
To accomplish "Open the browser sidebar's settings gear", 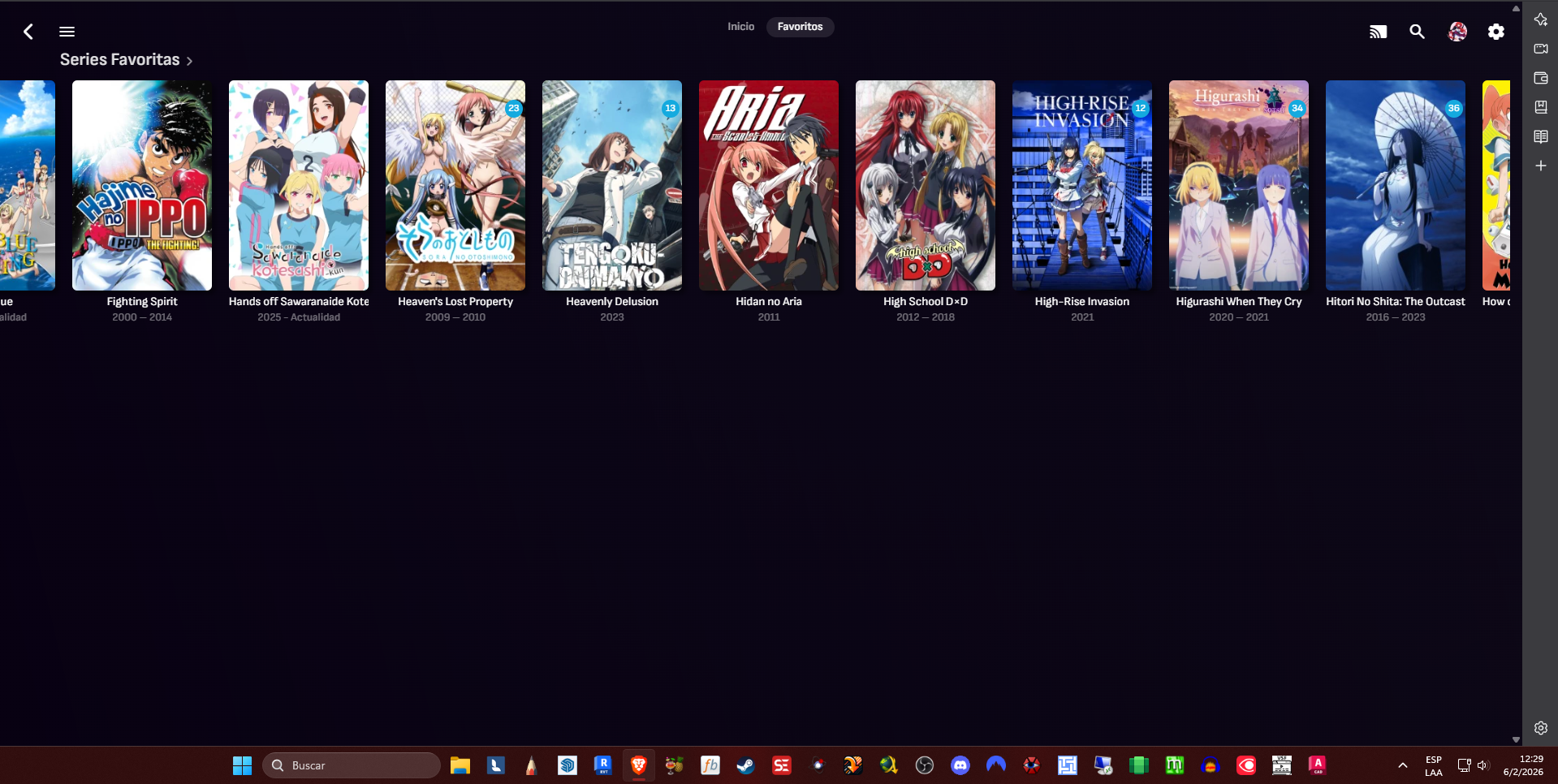I will 1541,728.
